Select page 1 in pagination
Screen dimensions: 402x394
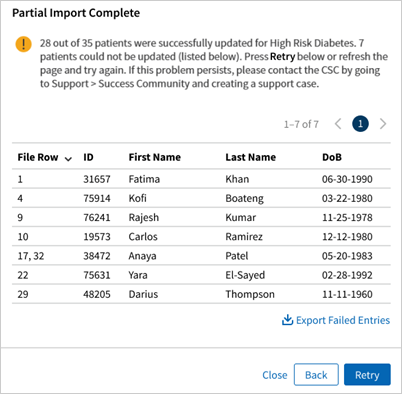pyautogui.click(x=360, y=124)
